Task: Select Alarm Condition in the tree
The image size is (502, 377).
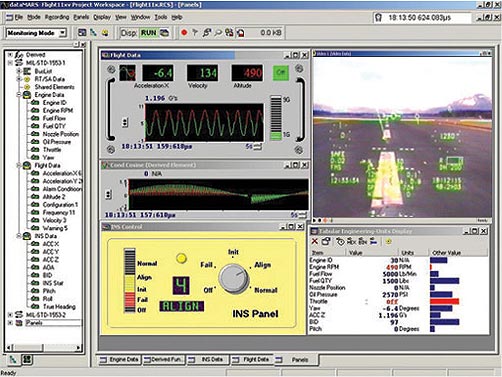Action: coord(62,189)
